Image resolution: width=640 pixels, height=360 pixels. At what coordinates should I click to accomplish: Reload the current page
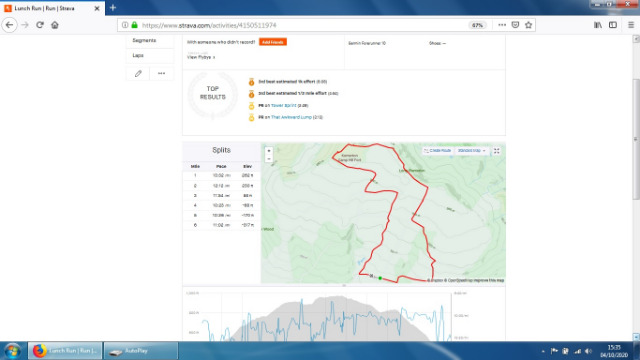40,25
